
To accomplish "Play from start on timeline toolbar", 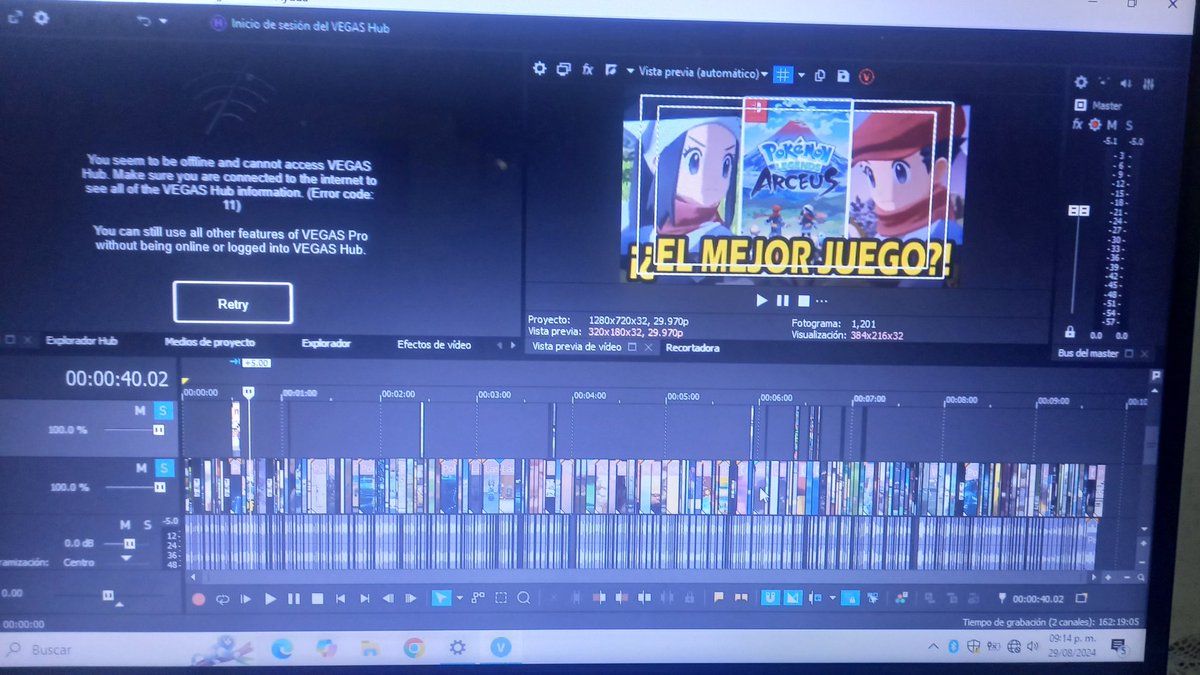I will (246, 599).
